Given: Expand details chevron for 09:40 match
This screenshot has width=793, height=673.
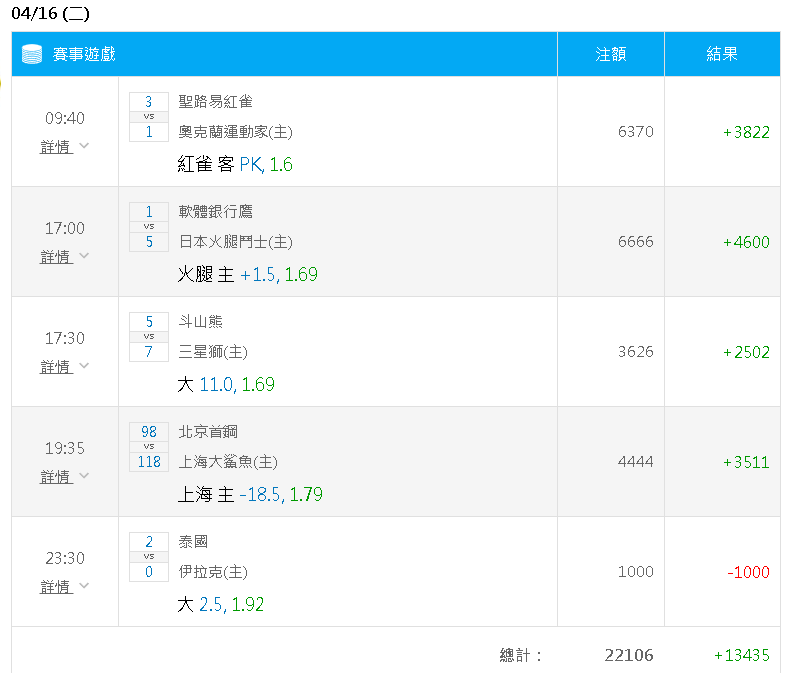Looking at the screenshot, I should tap(84, 146).
